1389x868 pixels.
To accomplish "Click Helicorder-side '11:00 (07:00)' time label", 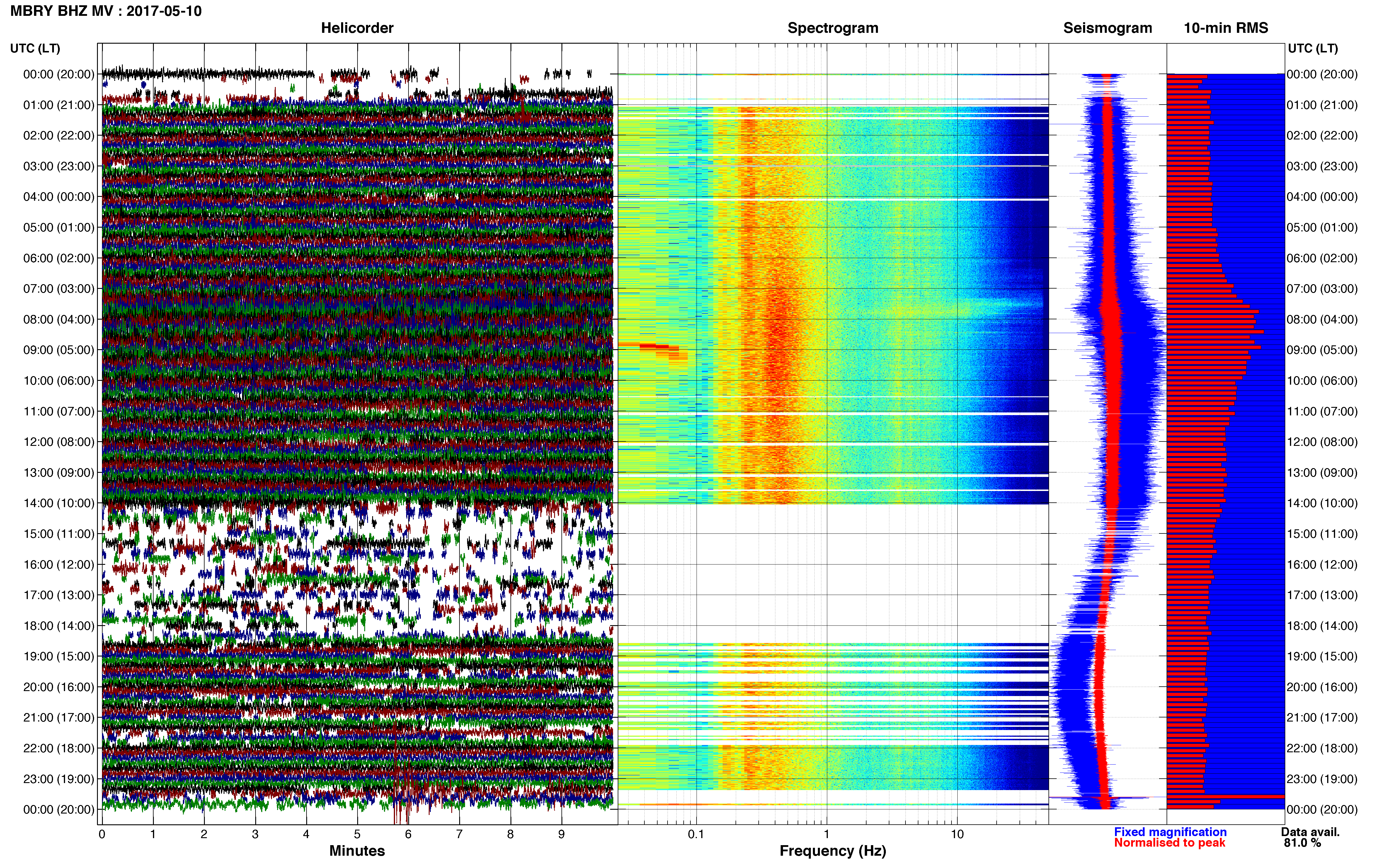I will [x=59, y=411].
